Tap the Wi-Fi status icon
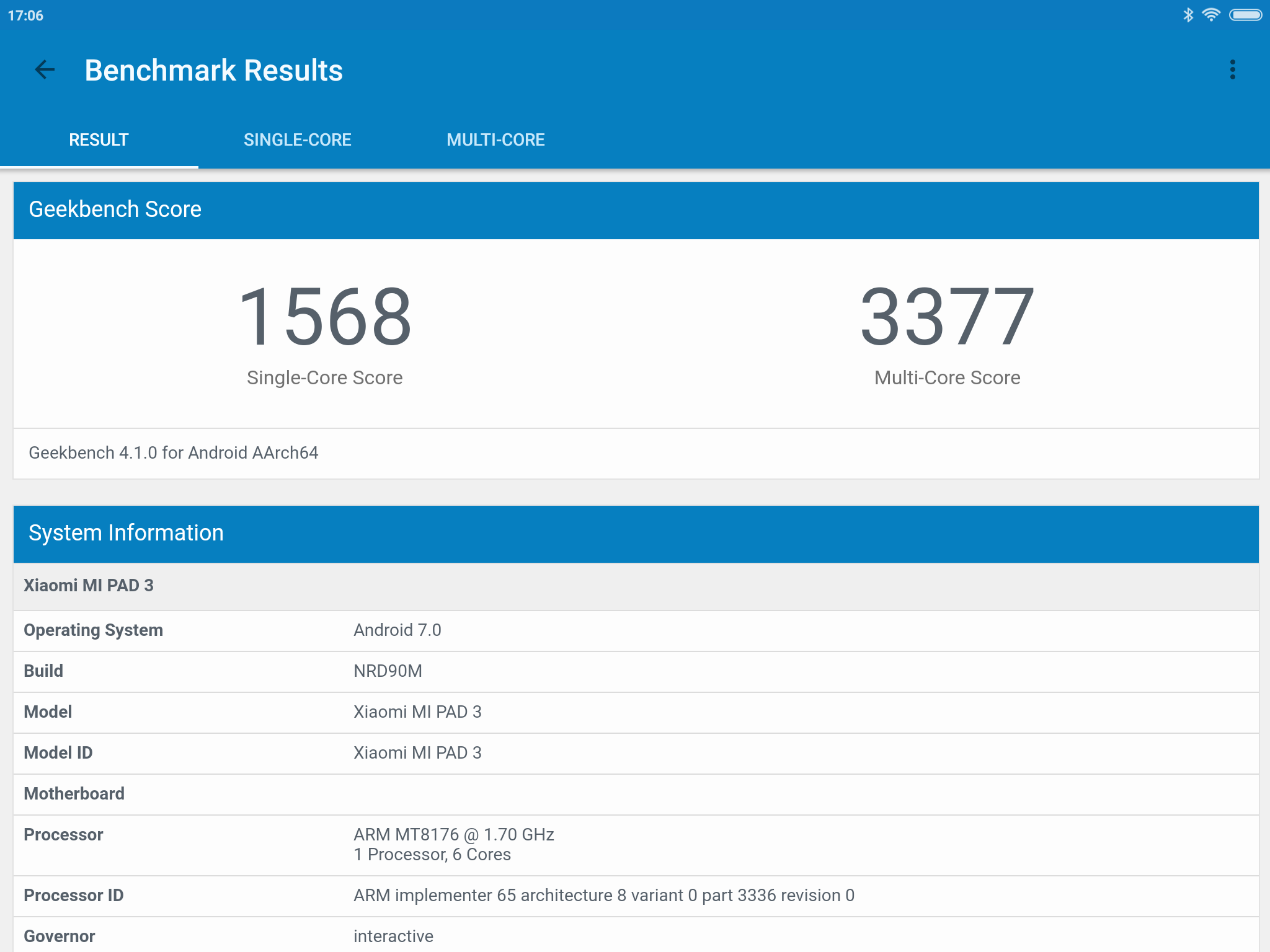 coord(1210,15)
